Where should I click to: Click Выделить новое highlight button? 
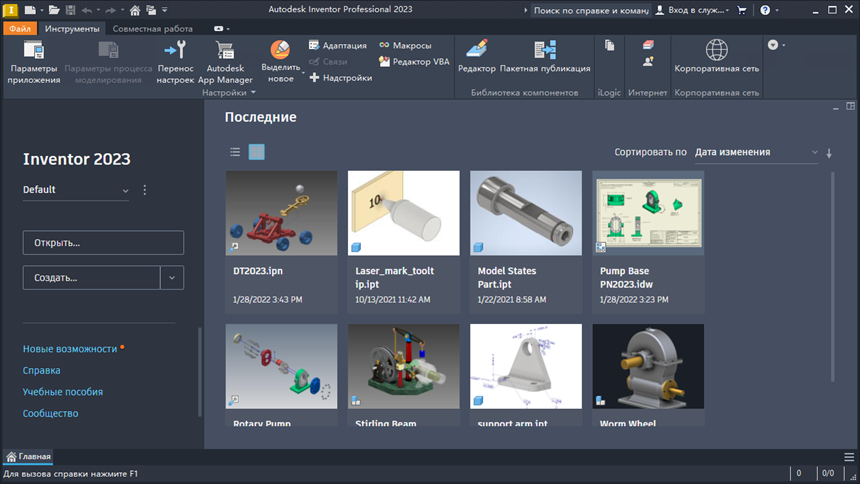click(280, 61)
